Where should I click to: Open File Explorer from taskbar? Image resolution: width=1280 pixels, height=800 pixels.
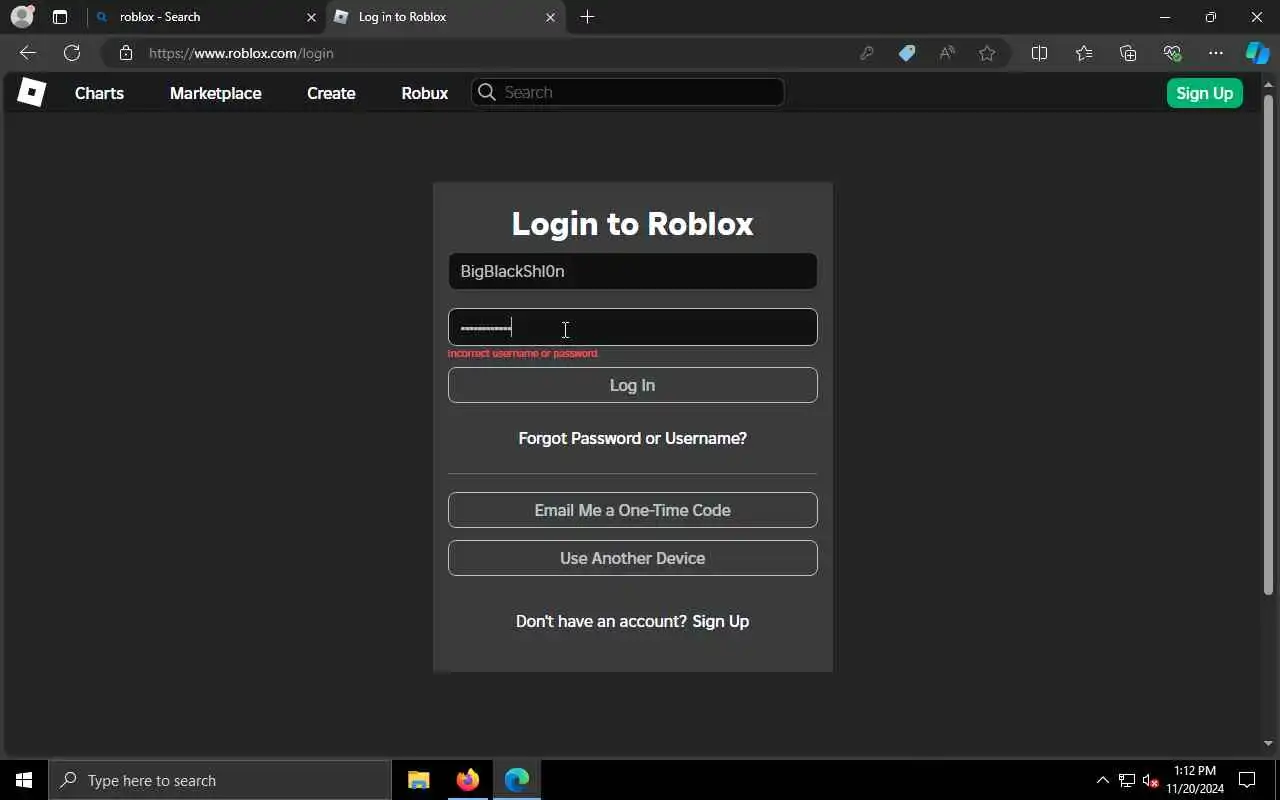pos(419,780)
